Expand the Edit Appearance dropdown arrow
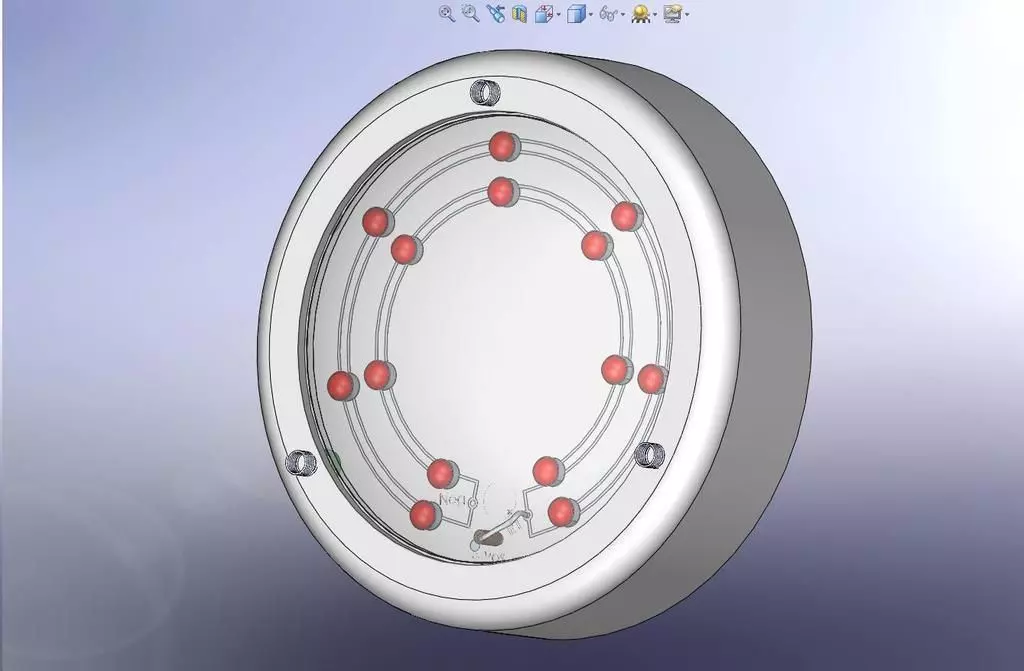The width and height of the screenshot is (1024, 671). click(655, 15)
